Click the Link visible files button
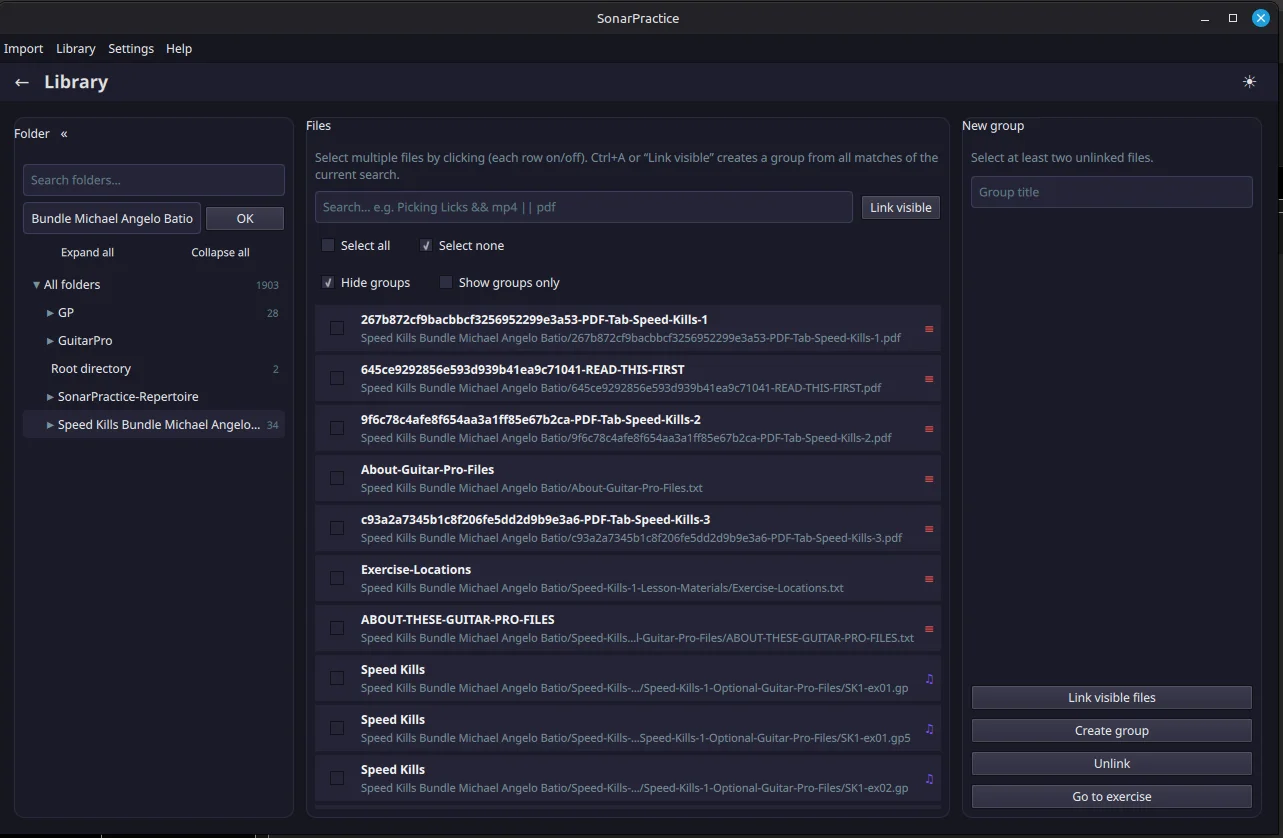This screenshot has height=838, width=1283. pyautogui.click(x=1112, y=697)
